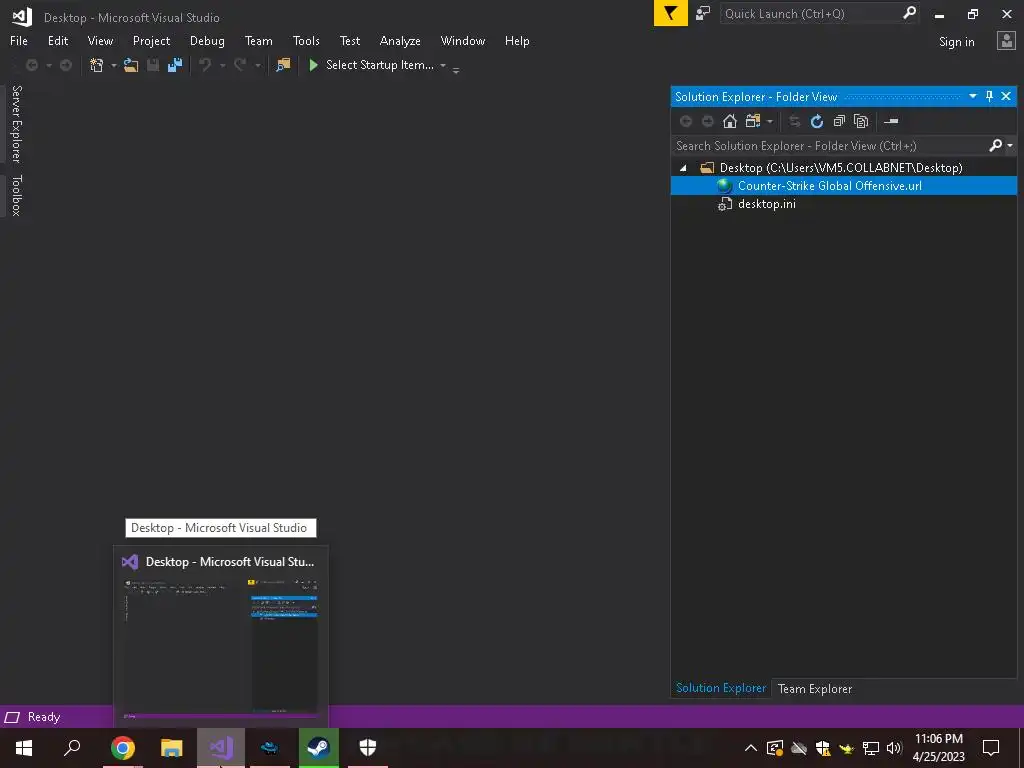Click the Find in Files icon

pyautogui.click(x=283, y=65)
